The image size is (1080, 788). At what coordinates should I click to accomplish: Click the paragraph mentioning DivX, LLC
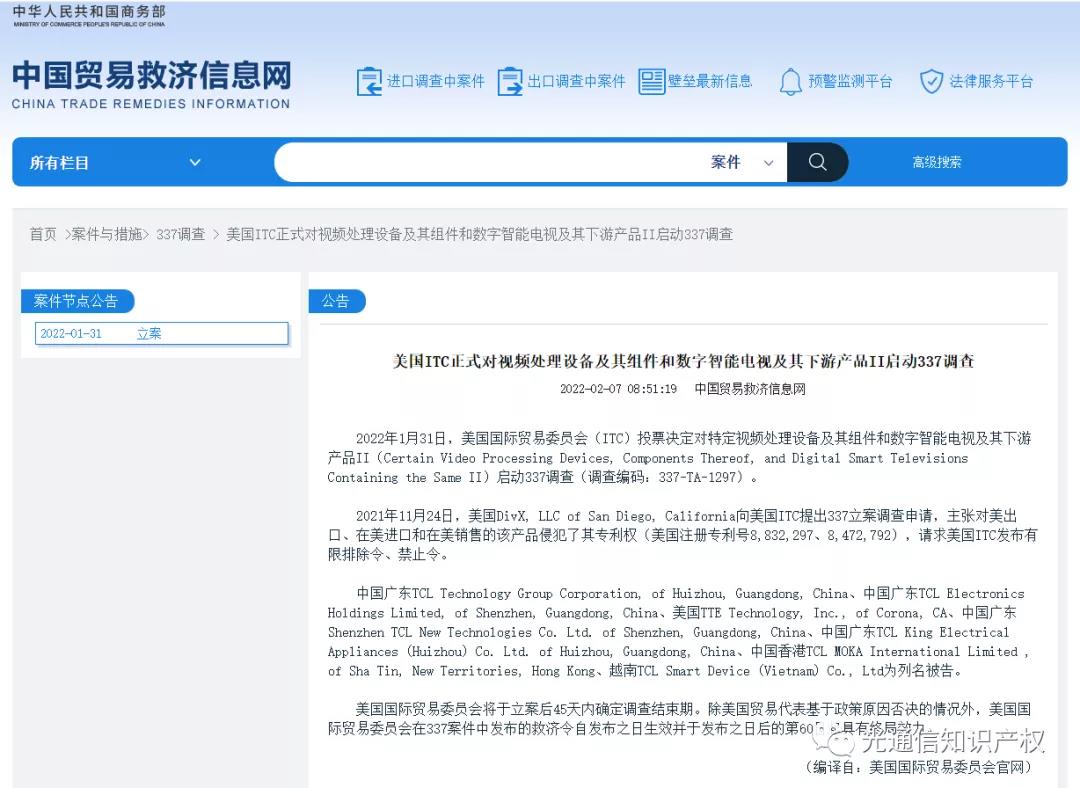682,535
